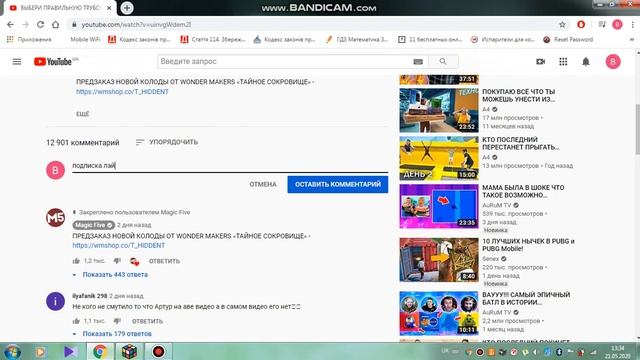Open the Rubik's cube app in taskbar
The image size is (640, 360).
coord(129,351)
